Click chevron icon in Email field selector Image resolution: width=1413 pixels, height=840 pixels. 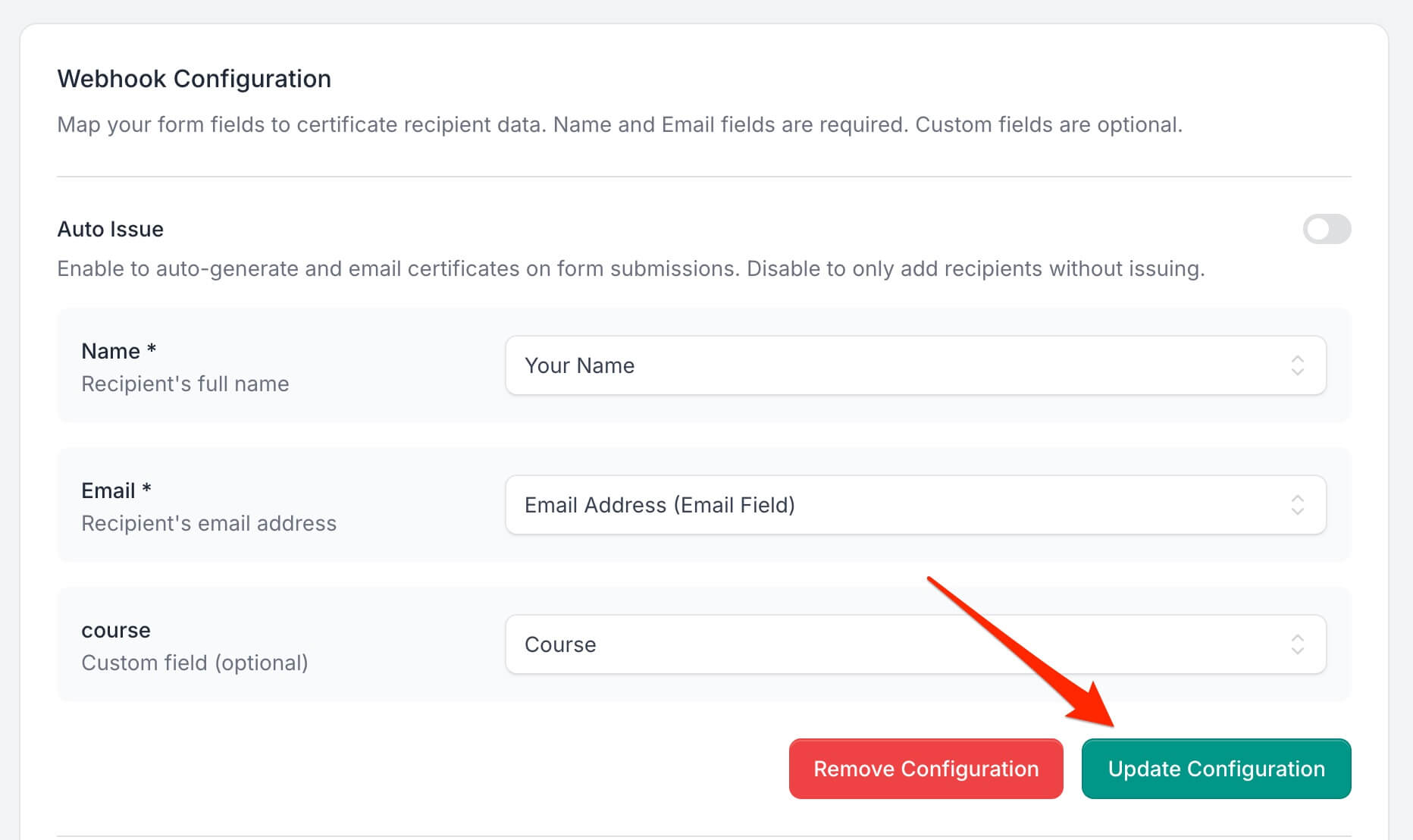coord(1297,505)
